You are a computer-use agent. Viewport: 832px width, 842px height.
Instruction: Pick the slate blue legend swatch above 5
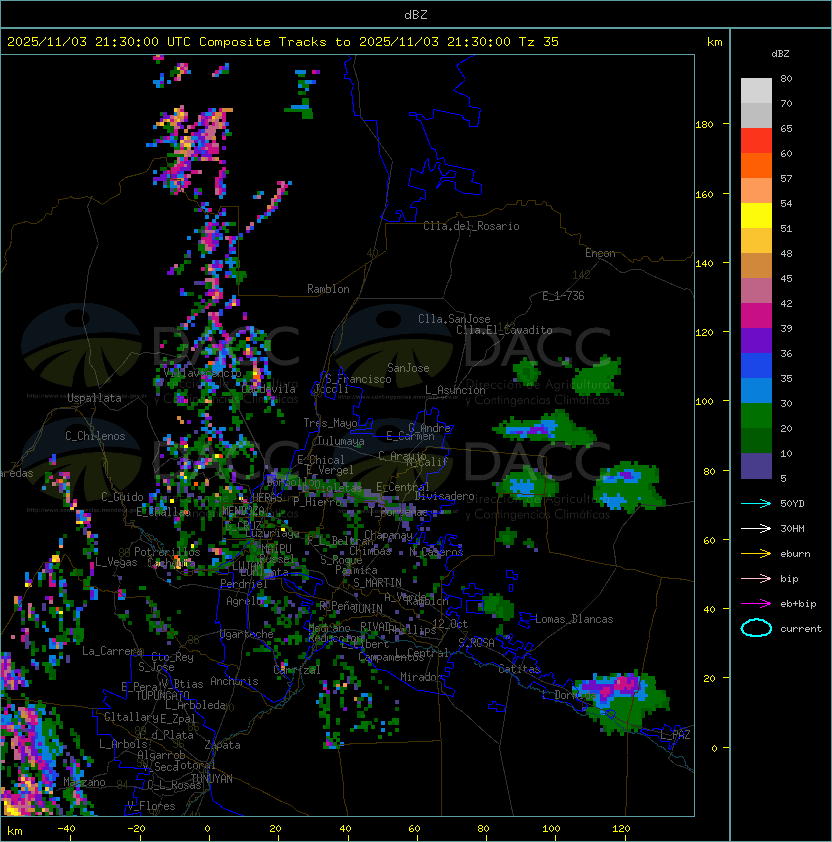click(756, 466)
